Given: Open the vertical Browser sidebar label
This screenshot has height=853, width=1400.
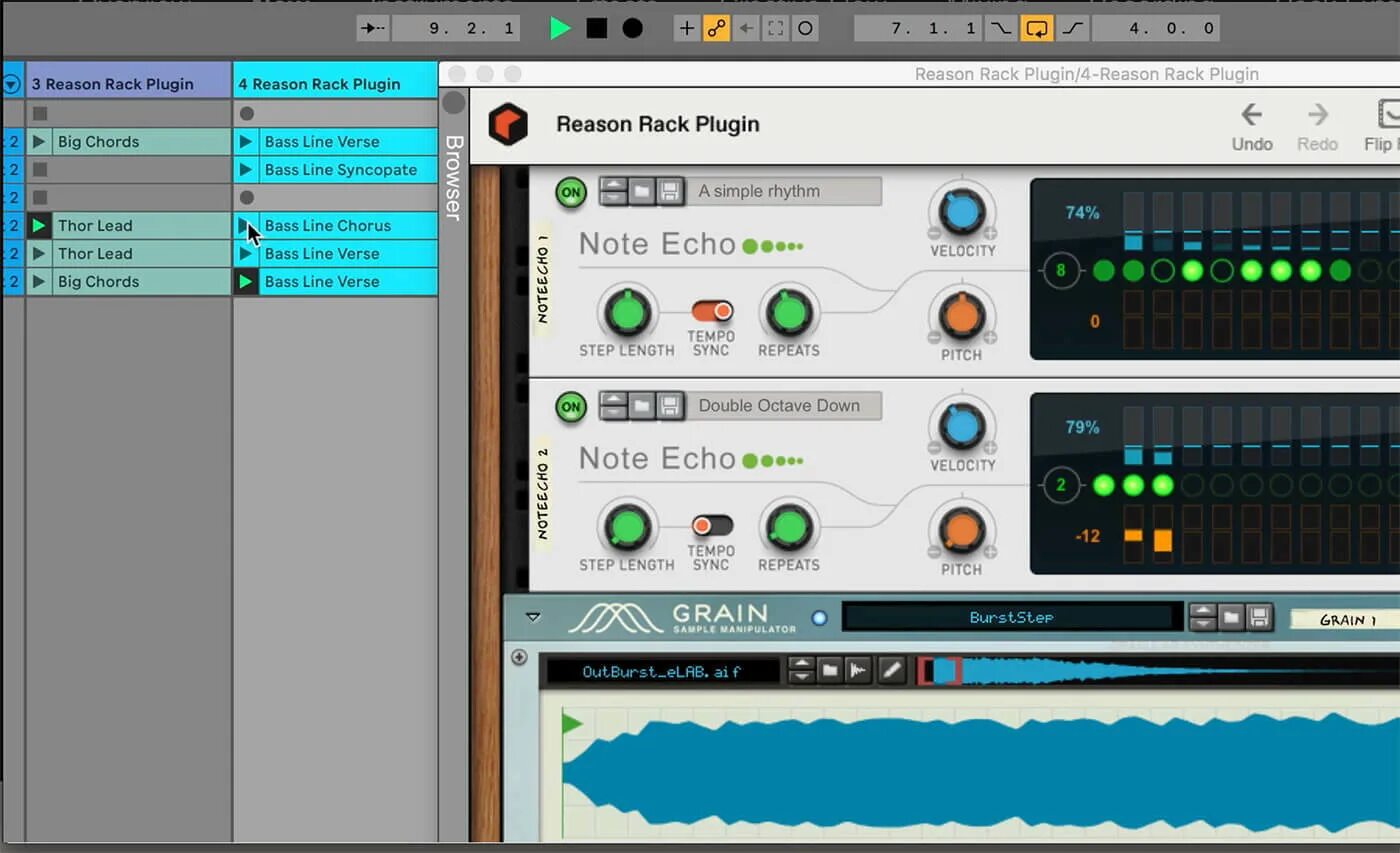Looking at the screenshot, I should tap(453, 177).
